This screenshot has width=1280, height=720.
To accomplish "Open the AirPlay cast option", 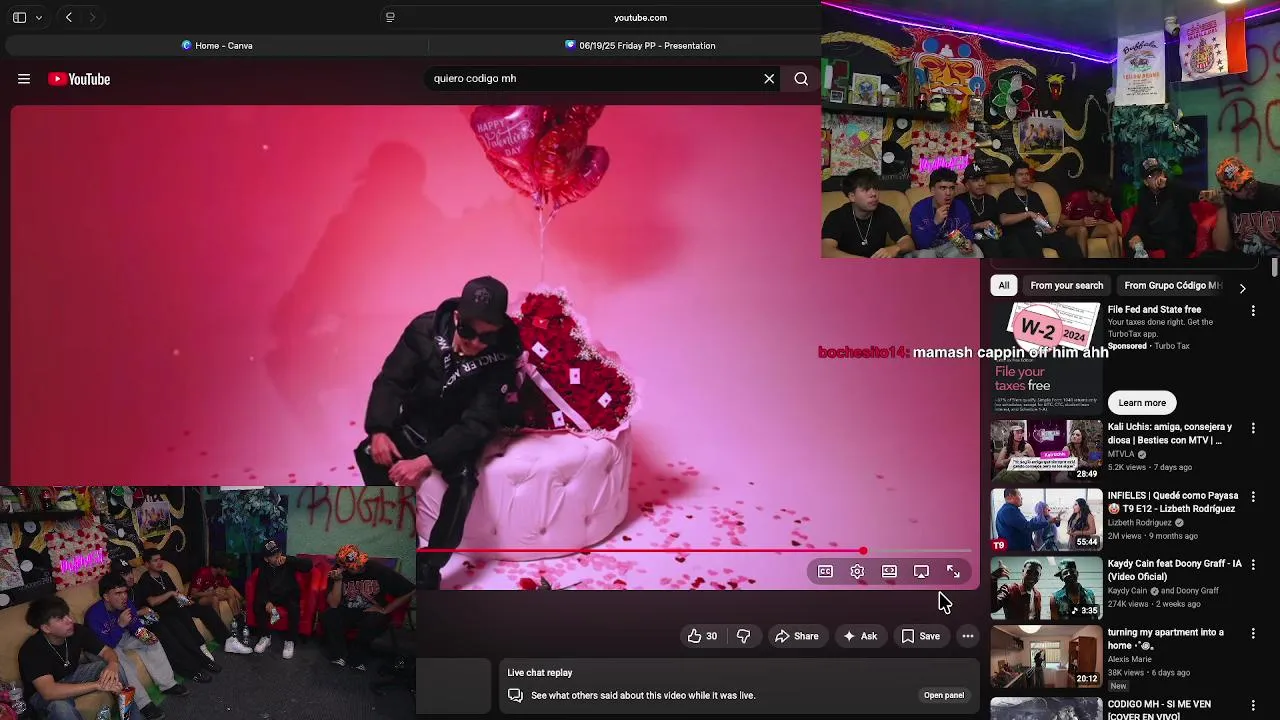I will click(921, 571).
